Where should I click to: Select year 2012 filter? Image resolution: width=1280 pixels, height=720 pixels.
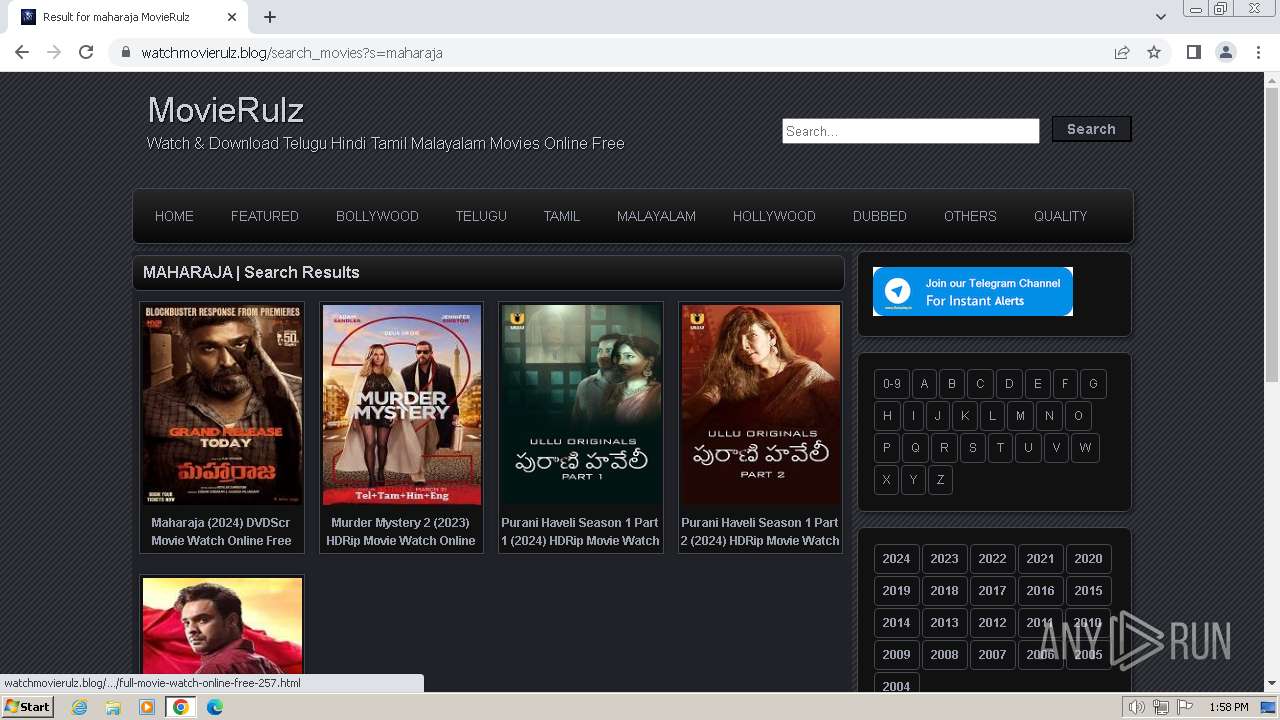click(x=992, y=623)
